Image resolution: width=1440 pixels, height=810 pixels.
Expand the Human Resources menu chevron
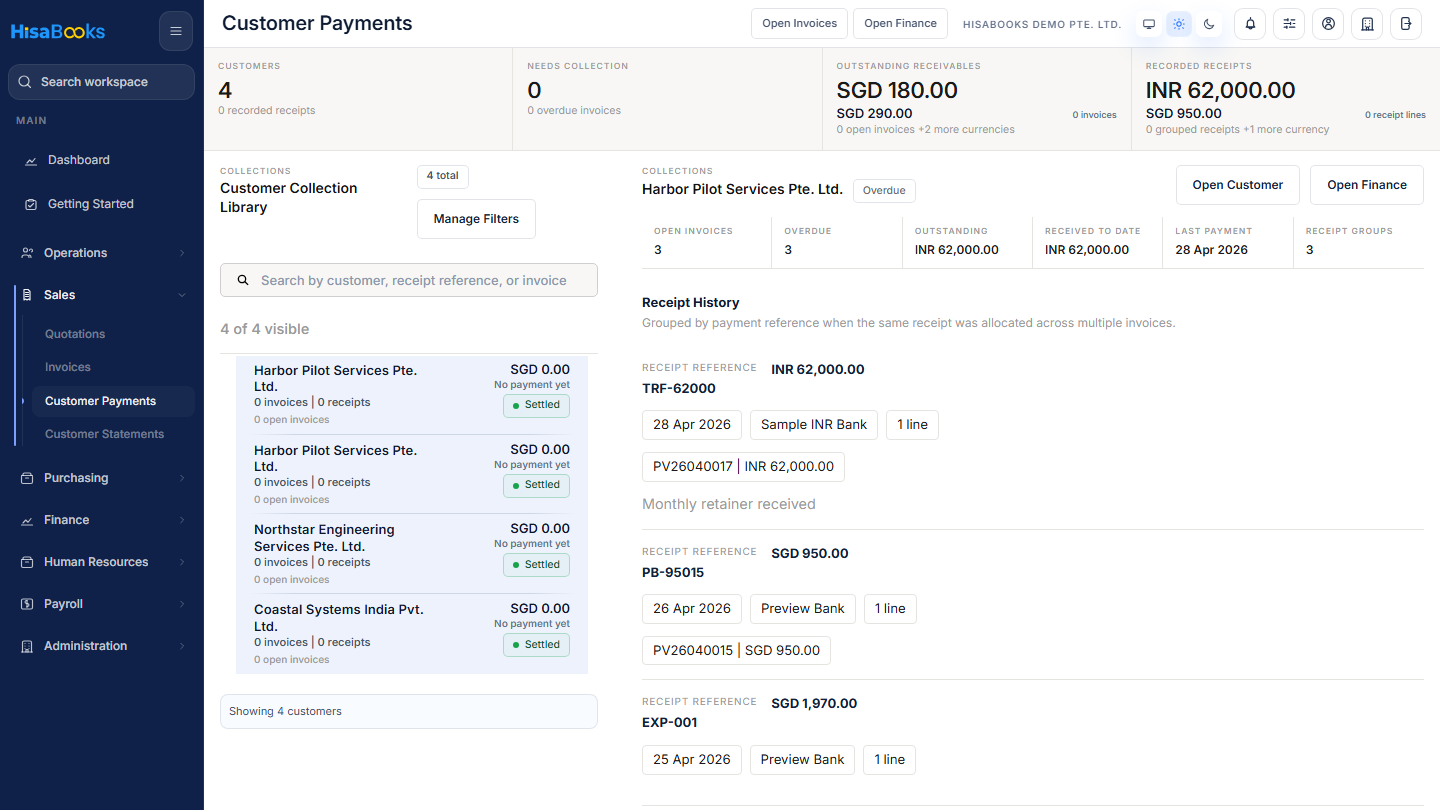click(182, 562)
